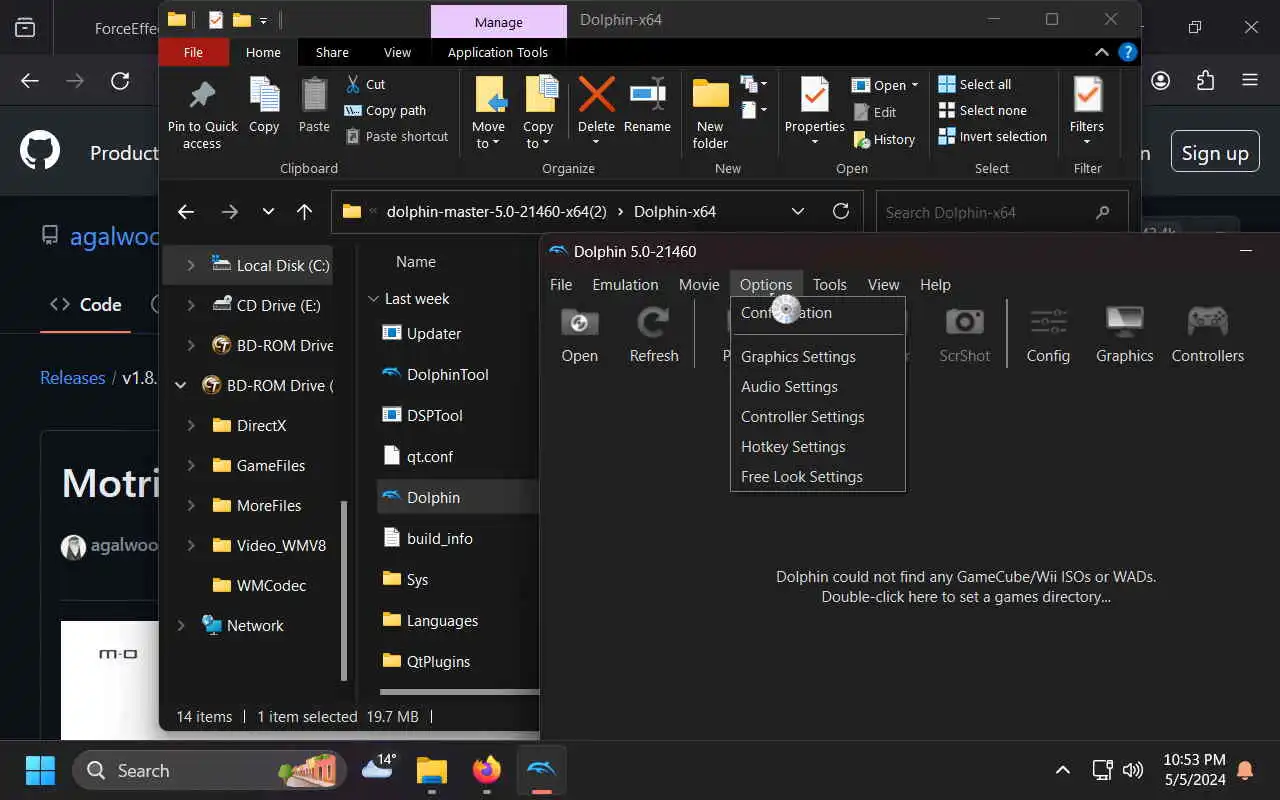Viewport: 1280px width, 800px height.
Task: Open Controllers gamepad icon in Dolphin toolbar
Action: coord(1207,322)
